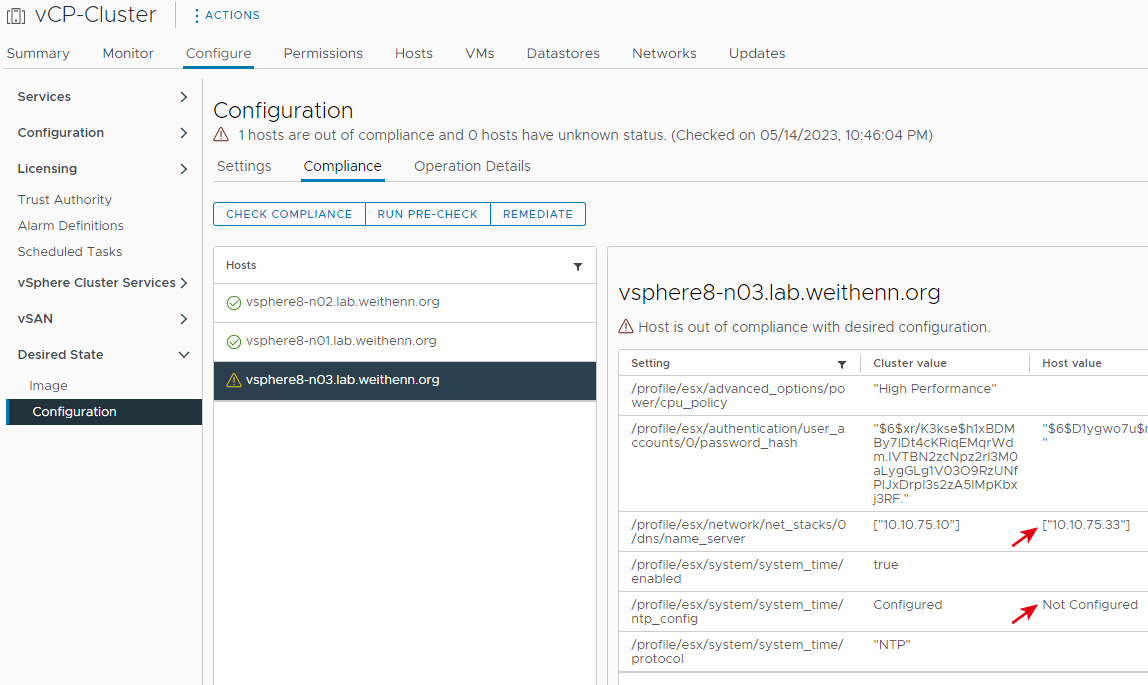Select host vsphere8-n02.lab.weithenn.org
This screenshot has width=1148, height=685.
[405, 302]
